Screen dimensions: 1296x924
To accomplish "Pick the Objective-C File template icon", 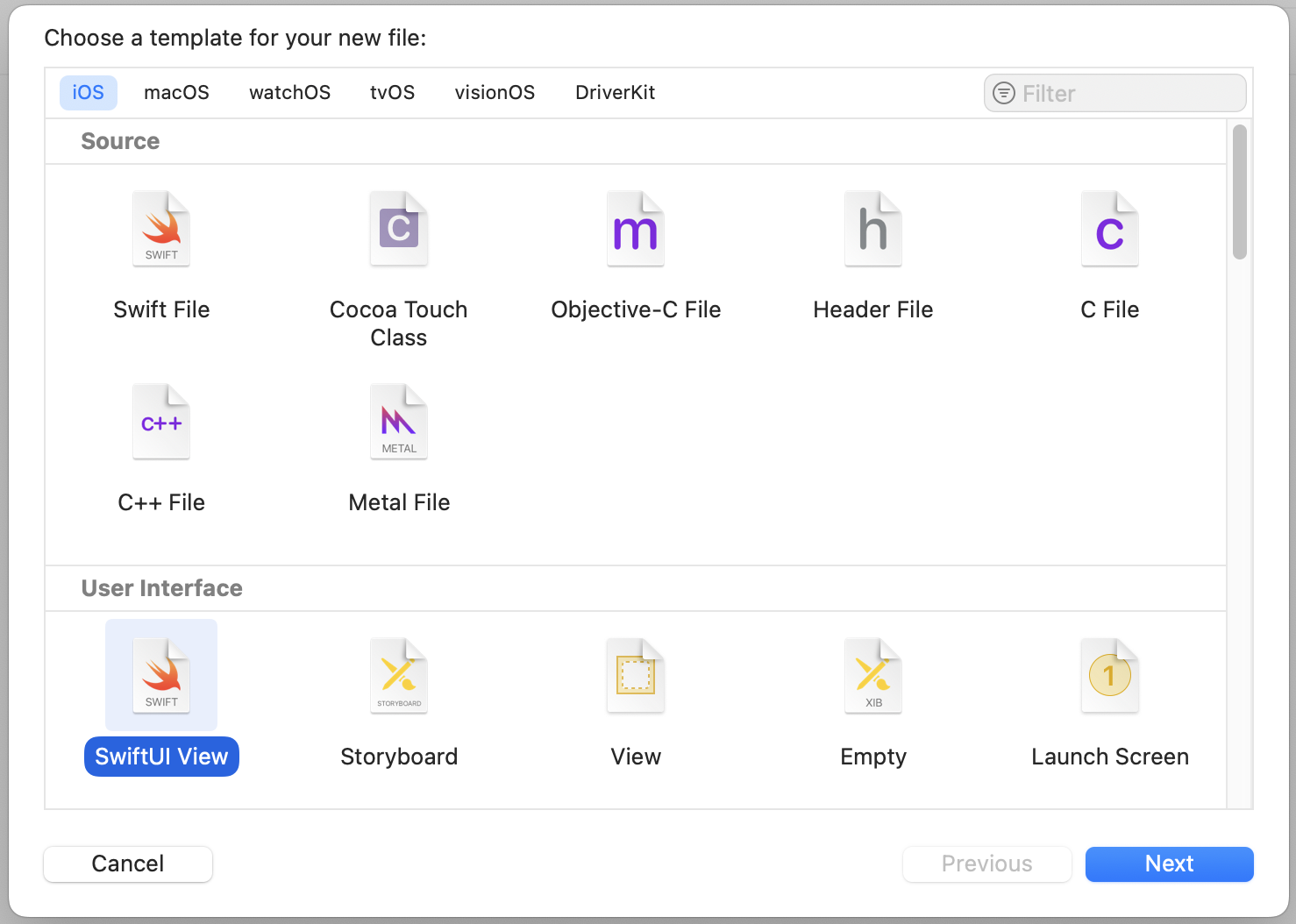I will click(636, 229).
